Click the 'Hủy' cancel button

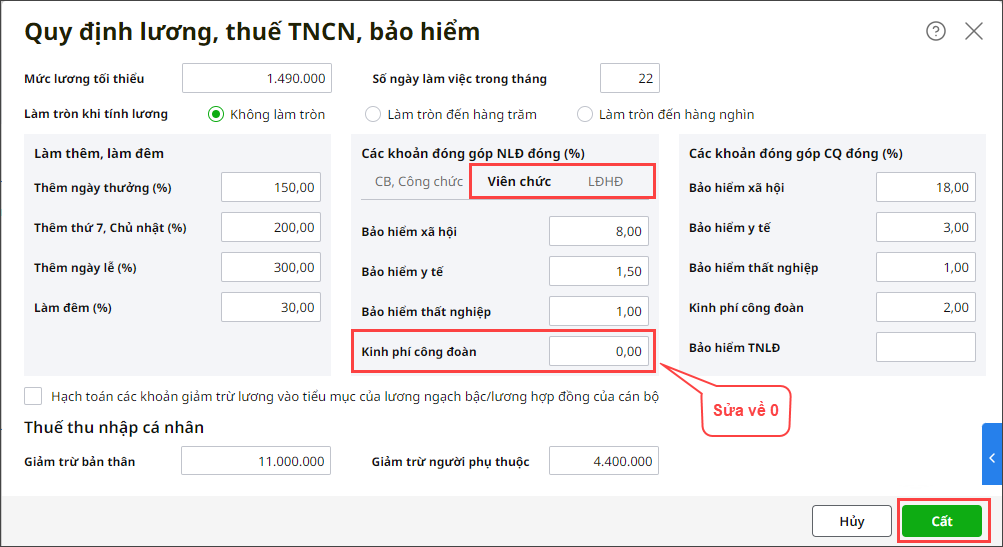(x=851, y=521)
